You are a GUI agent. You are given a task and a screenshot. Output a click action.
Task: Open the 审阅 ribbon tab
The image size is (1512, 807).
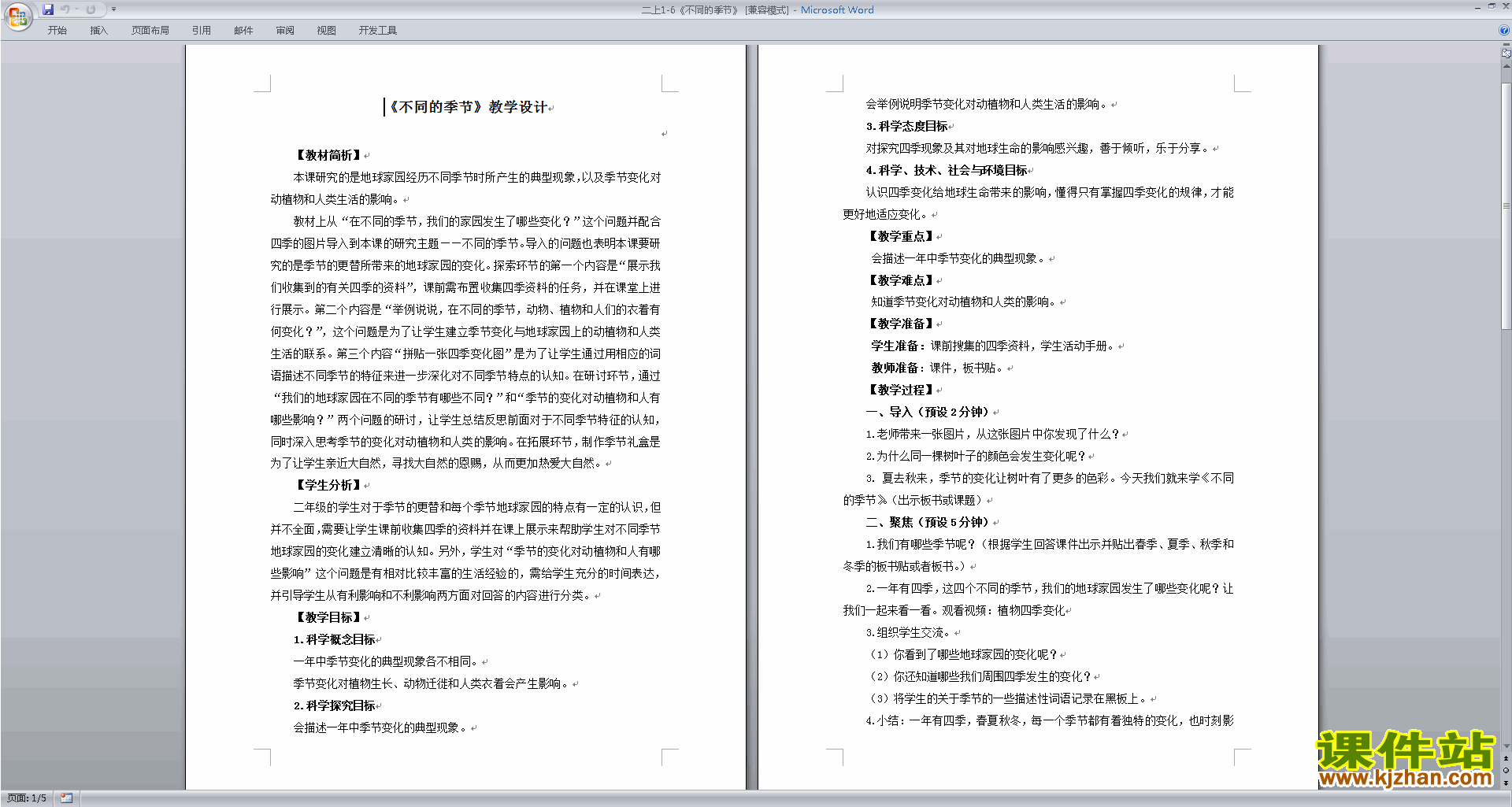pyautogui.click(x=285, y=31)
